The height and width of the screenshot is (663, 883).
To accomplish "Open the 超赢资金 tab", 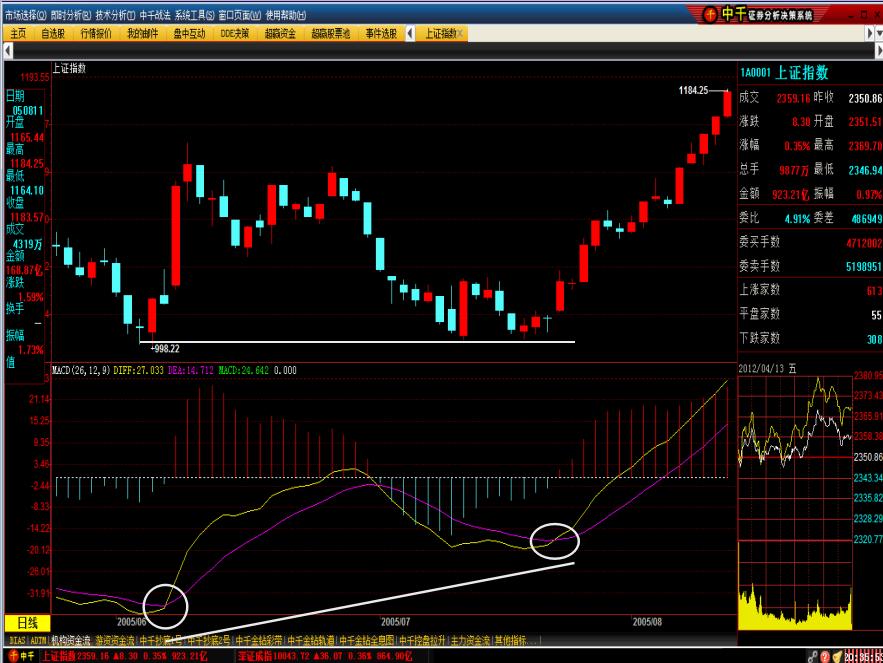I will pos(281,33).
